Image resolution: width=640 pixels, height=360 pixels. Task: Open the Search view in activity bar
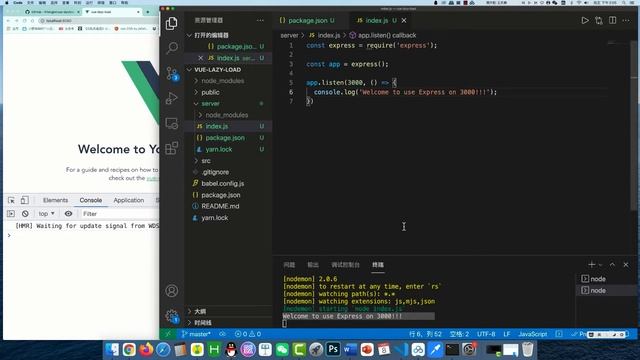coord(172,48)
